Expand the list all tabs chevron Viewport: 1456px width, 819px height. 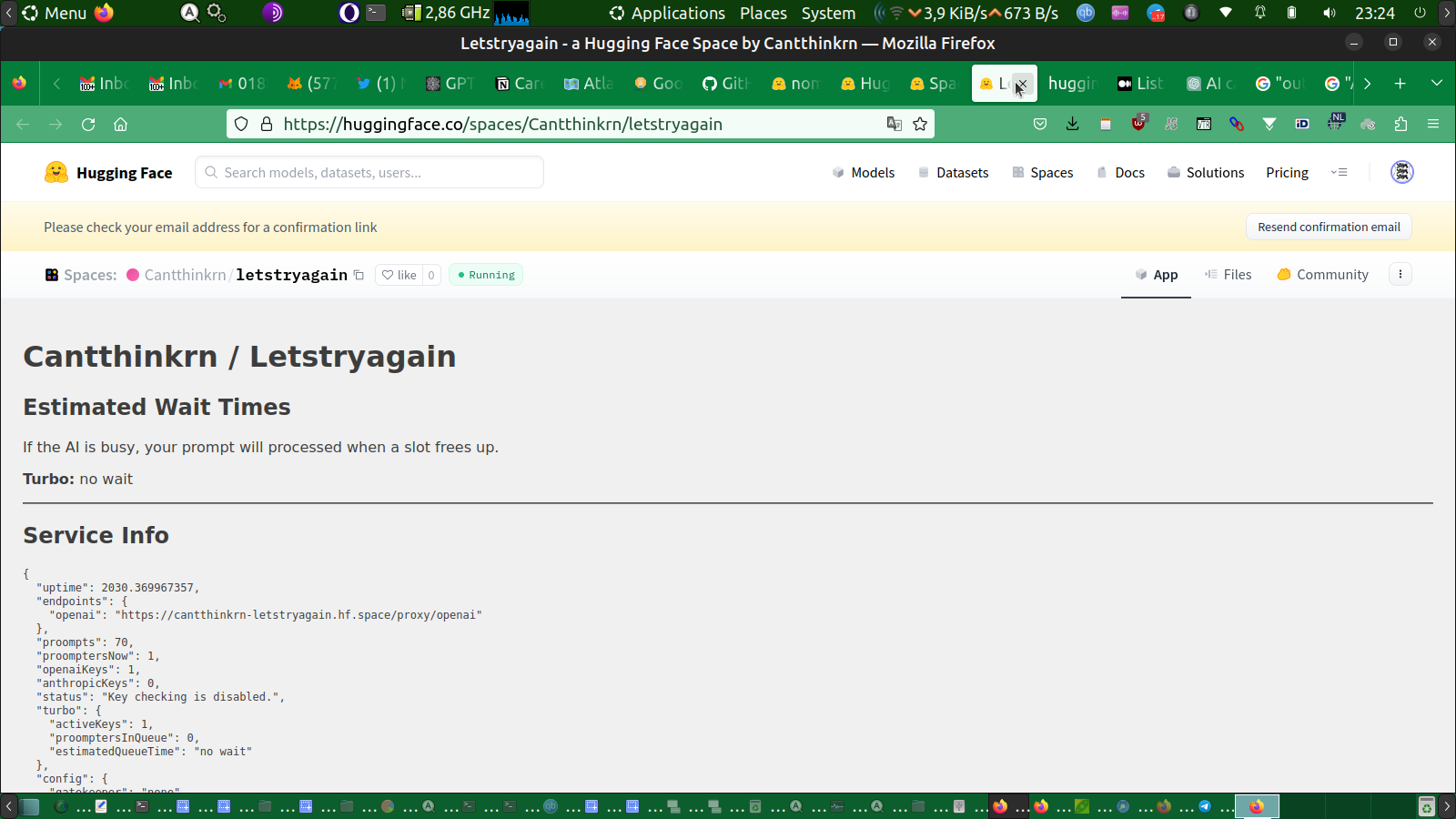[x=1436, y=84]
